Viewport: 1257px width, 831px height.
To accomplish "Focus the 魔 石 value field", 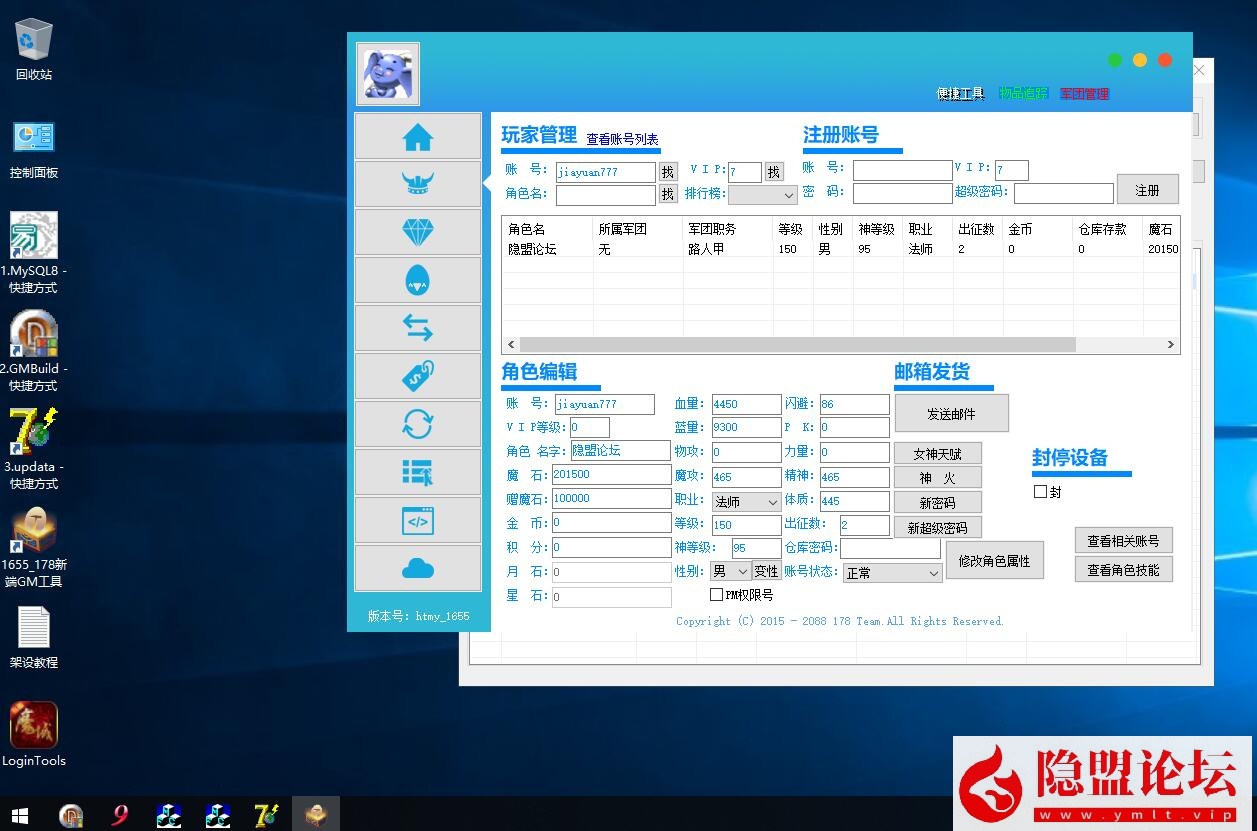I will (611, 475).
